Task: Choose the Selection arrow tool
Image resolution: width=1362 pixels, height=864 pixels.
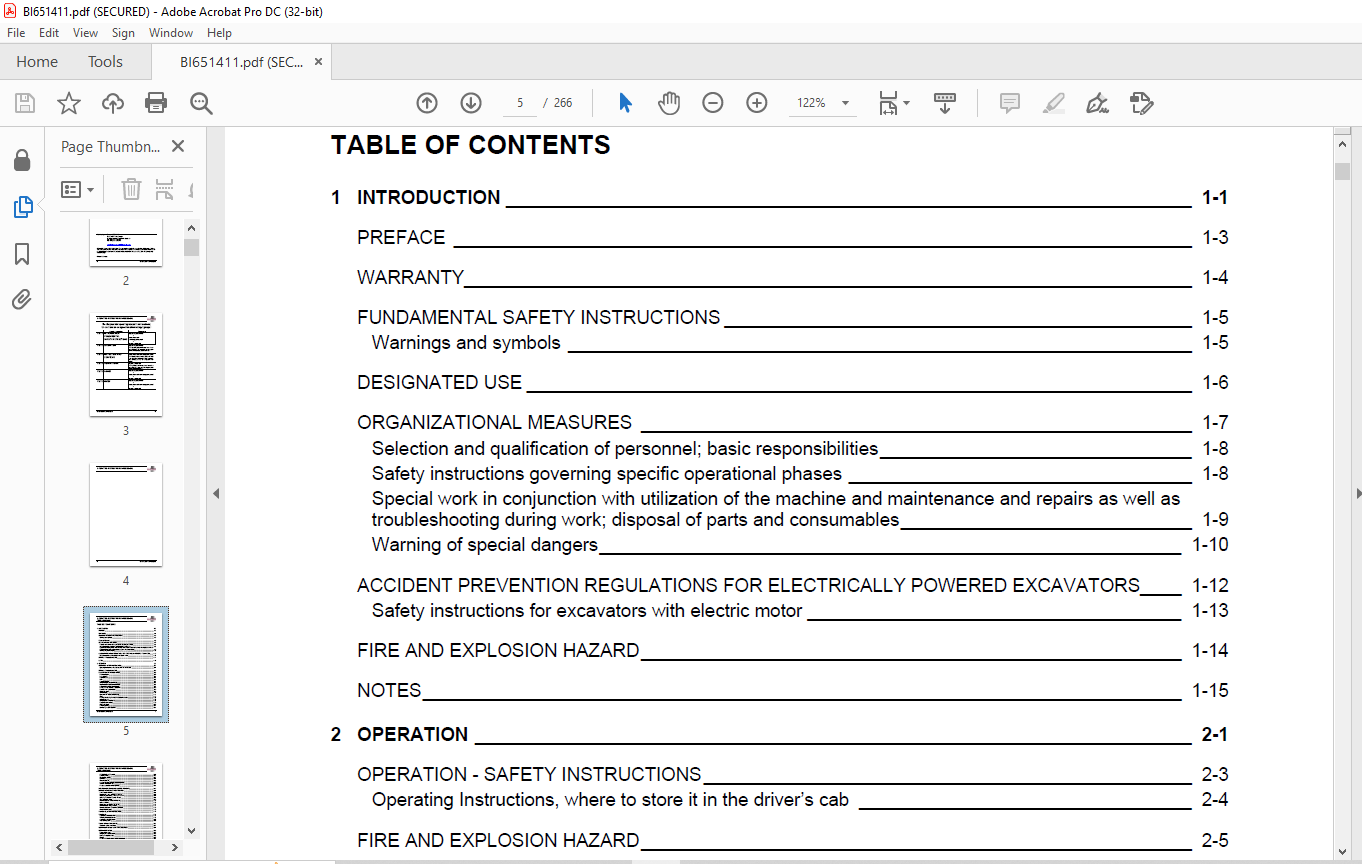Action: click(x=625, y=103)
